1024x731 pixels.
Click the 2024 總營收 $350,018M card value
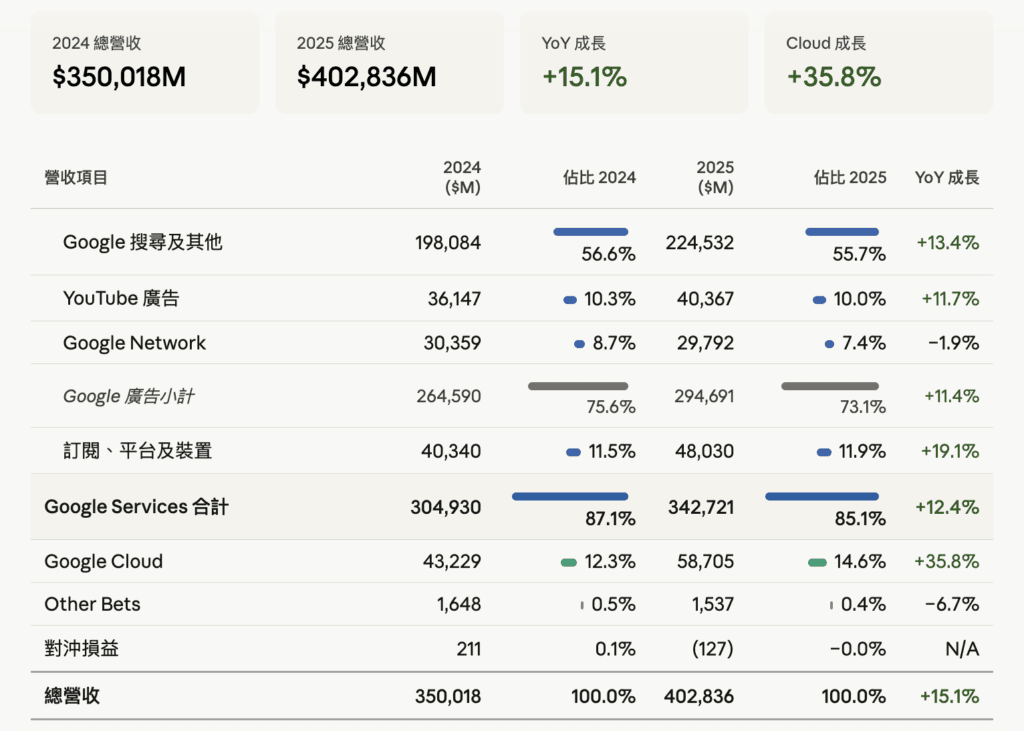pyautogui.click(x=119, y=77)
